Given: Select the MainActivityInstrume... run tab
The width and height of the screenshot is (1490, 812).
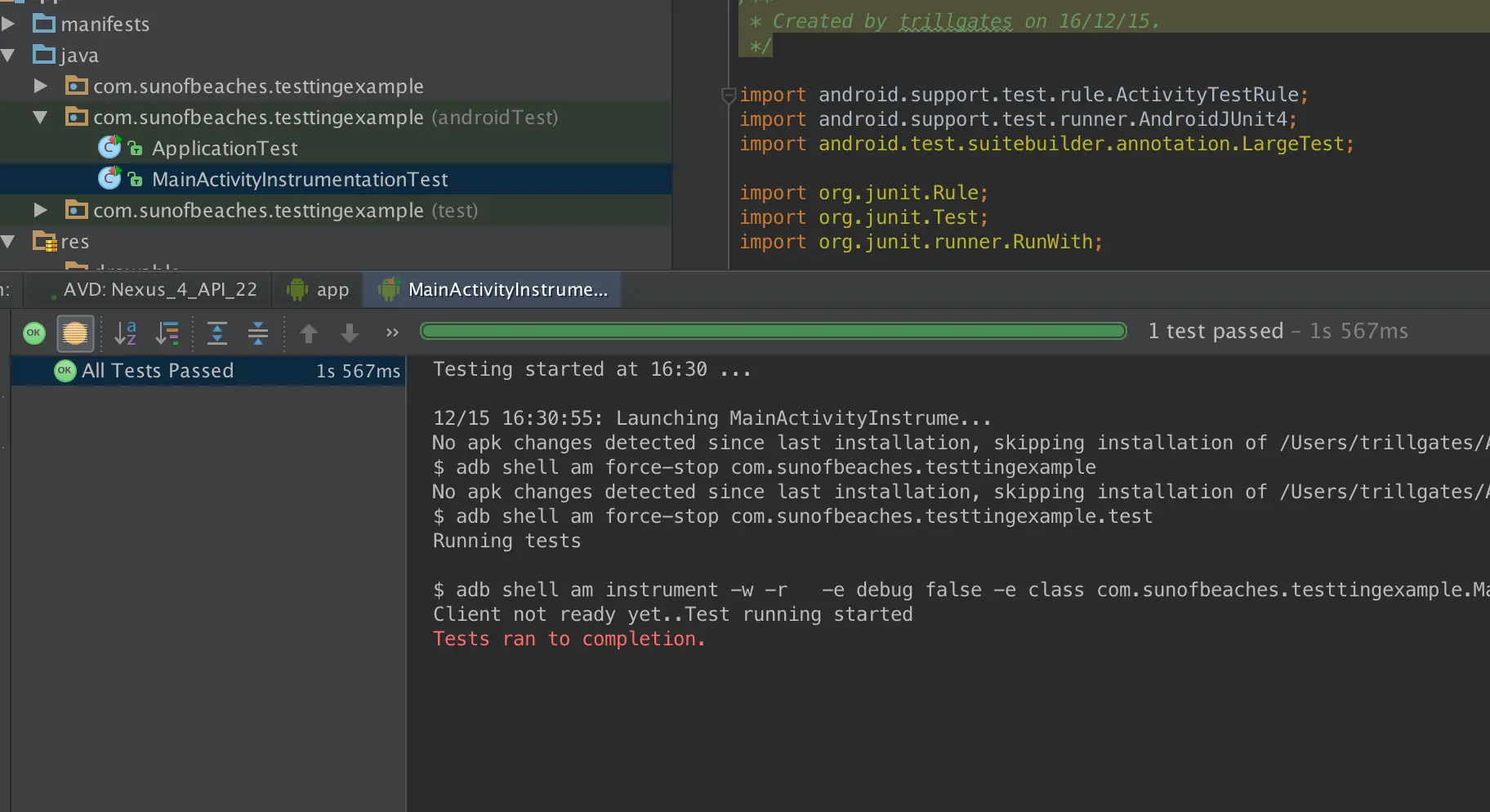Looking at the screenshot, I should 493,290.
